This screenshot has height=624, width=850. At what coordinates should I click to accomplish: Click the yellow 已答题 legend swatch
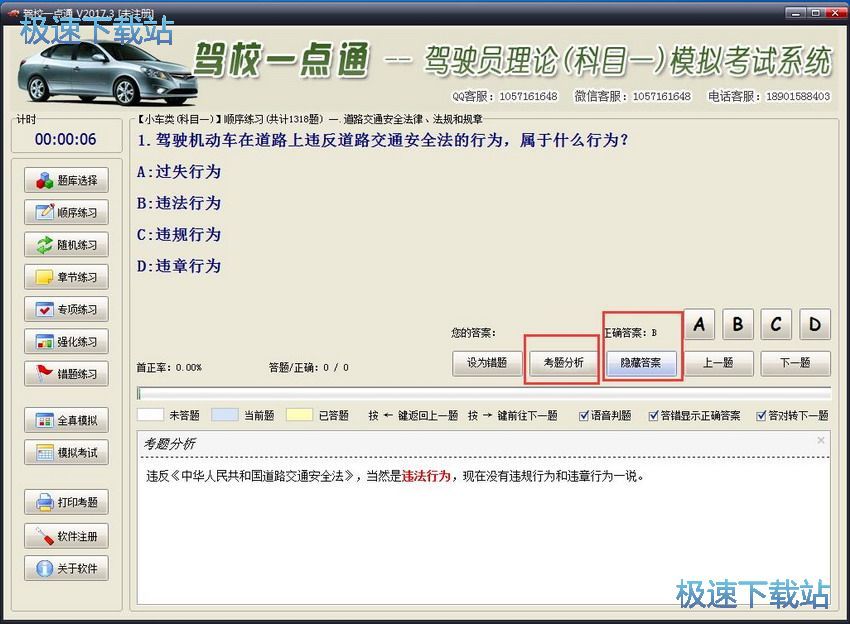[x=299, y=415]
